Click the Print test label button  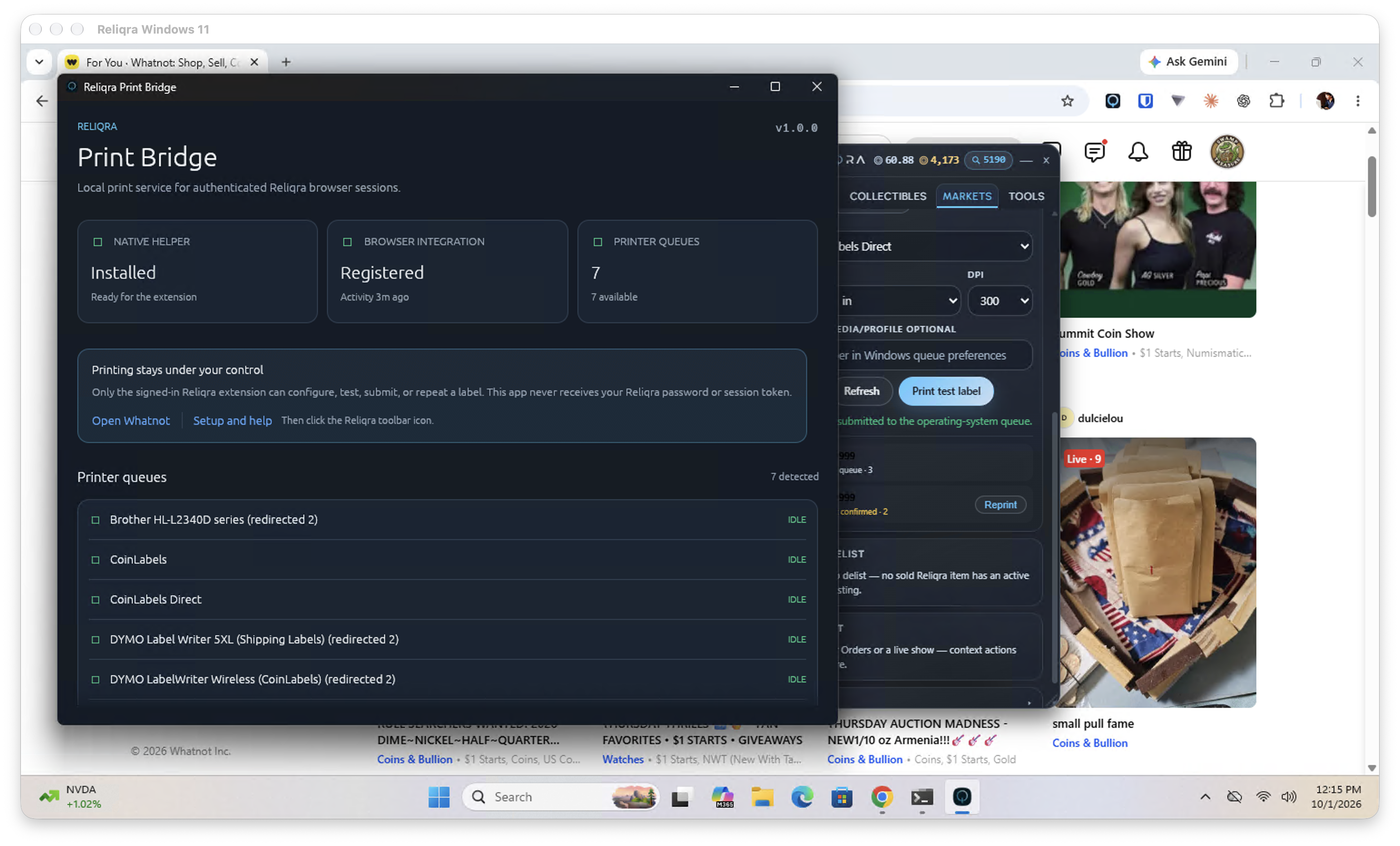pos(946,391)
